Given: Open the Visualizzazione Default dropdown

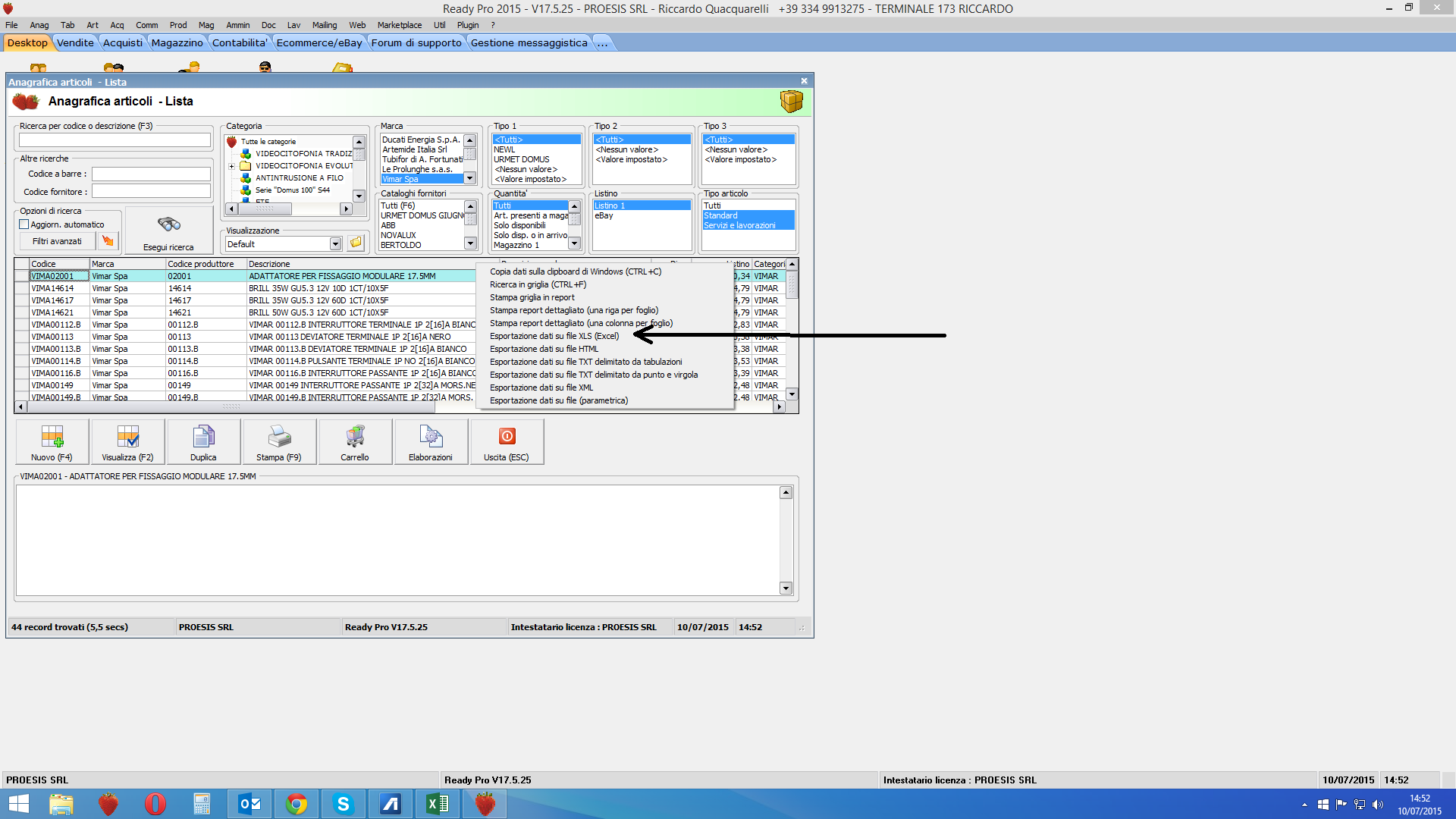Looking at the screenshot, I should [x=335, y=243].
